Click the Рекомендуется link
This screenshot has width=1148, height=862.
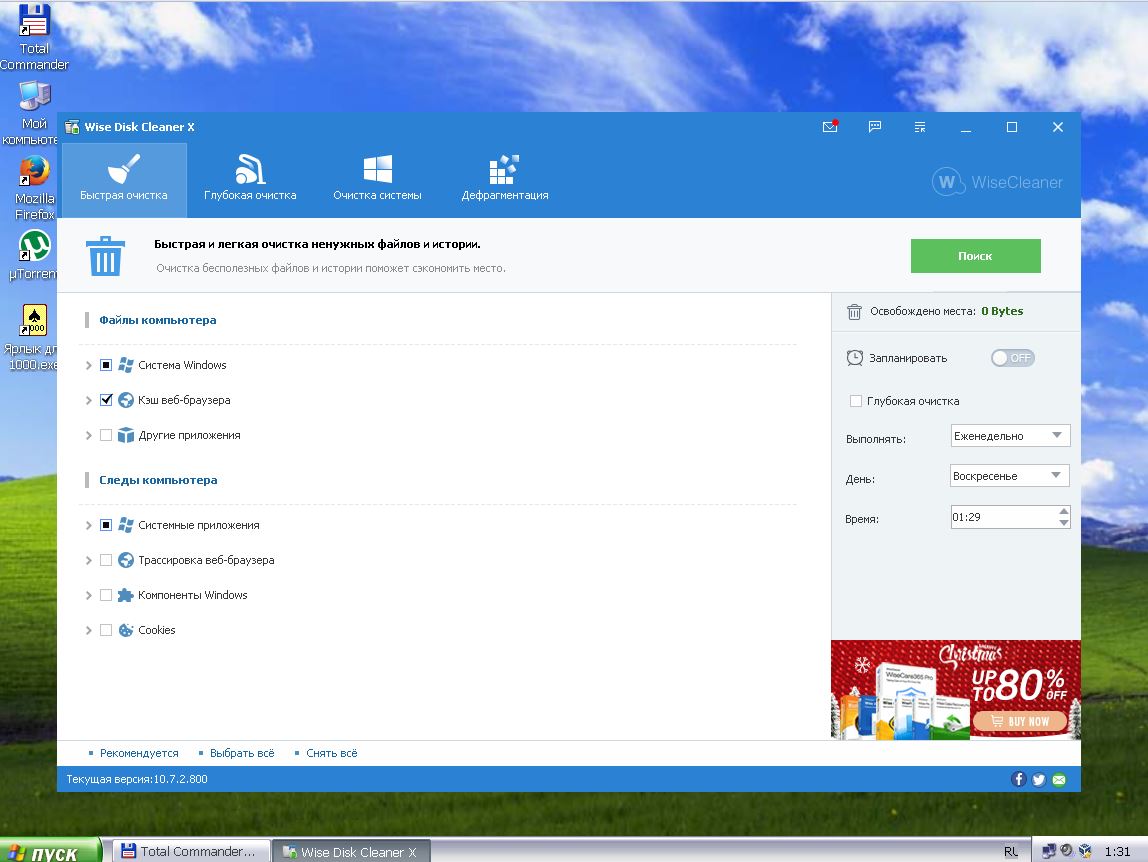tap(139, 753)
